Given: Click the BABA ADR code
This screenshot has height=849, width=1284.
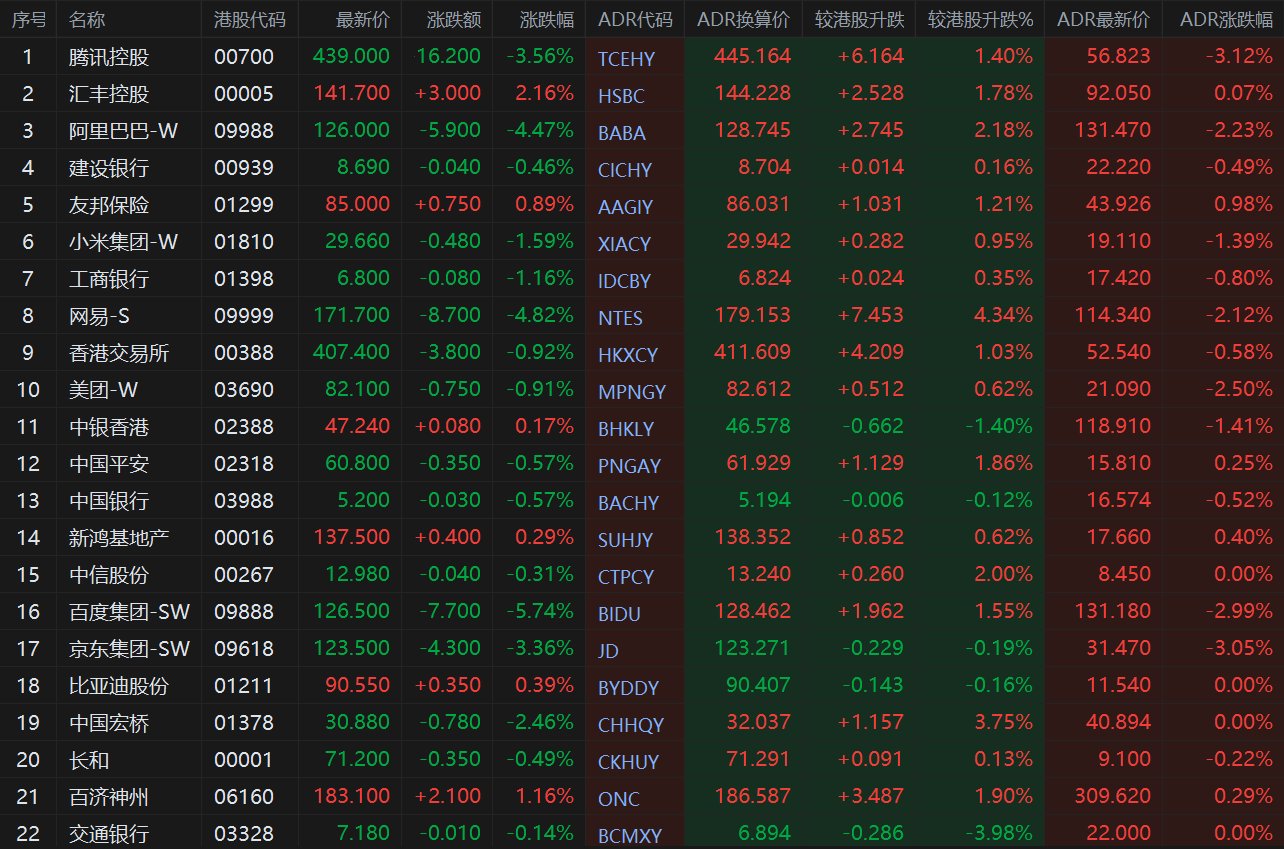Looking at the screenshot, I should pyautogui.click(x=622, y=134).
